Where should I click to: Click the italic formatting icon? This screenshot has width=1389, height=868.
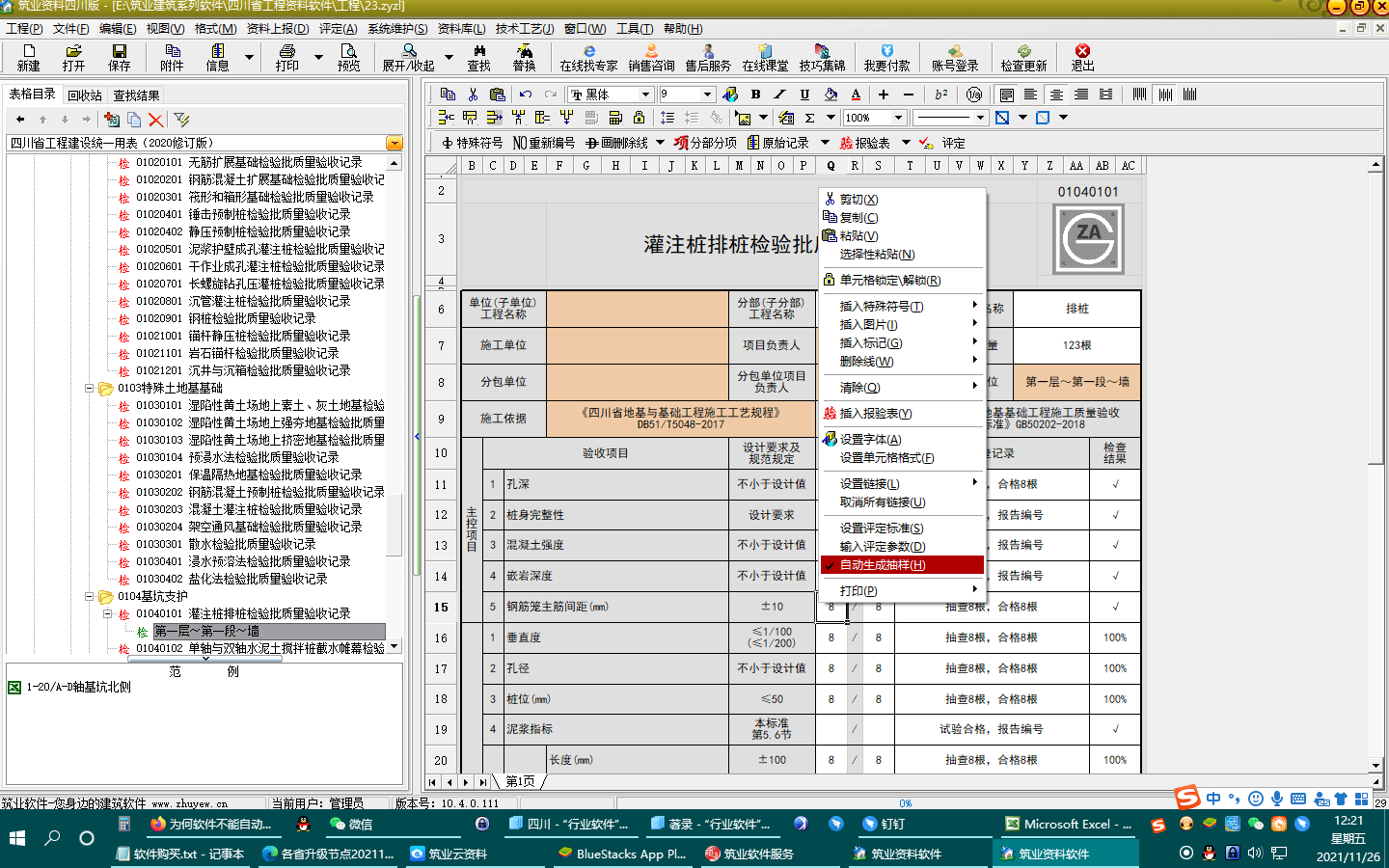pos(779,94)
